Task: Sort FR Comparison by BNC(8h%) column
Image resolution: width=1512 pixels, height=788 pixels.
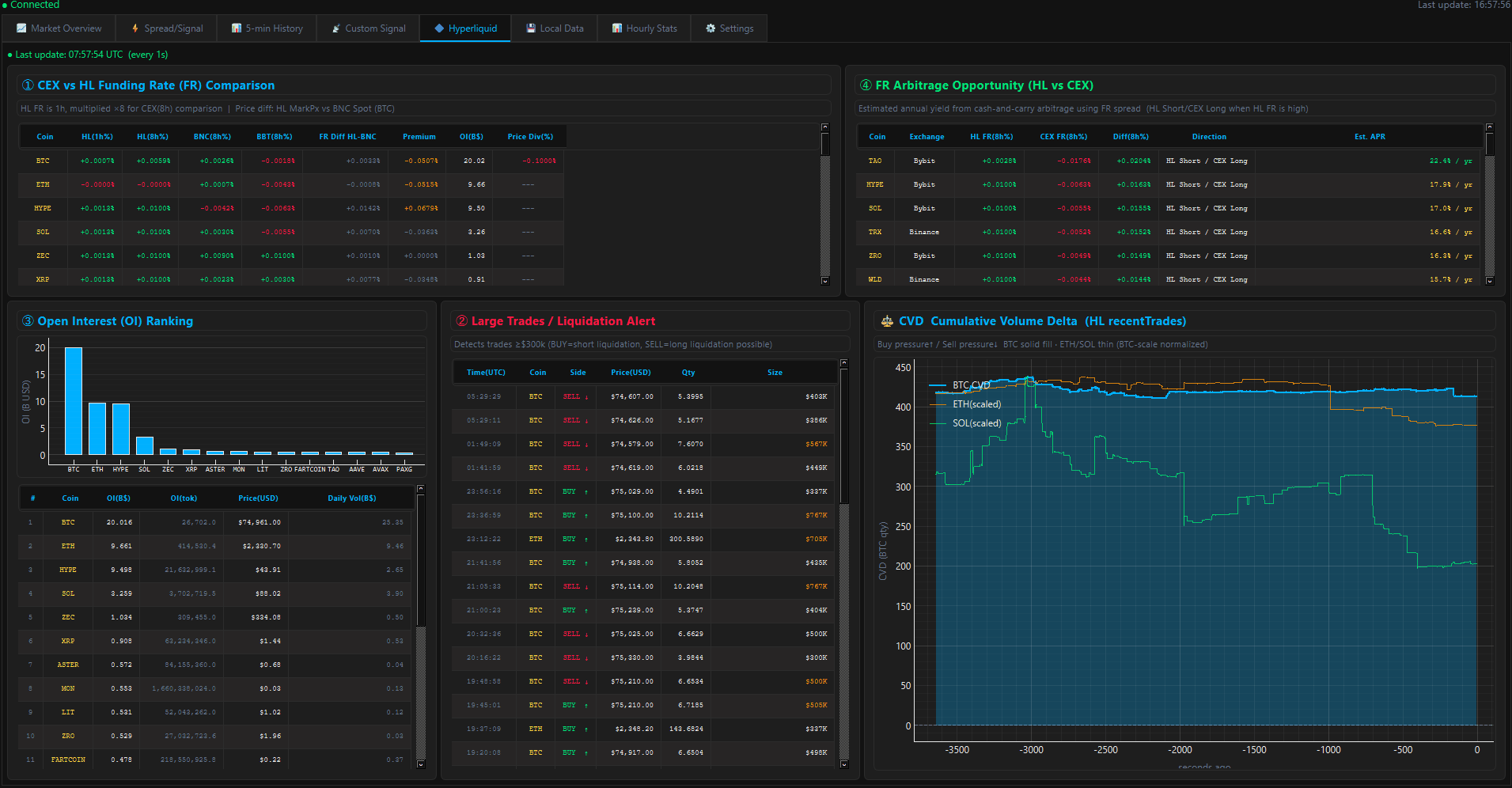Action: pyautogui.click(x=212, y=137)
